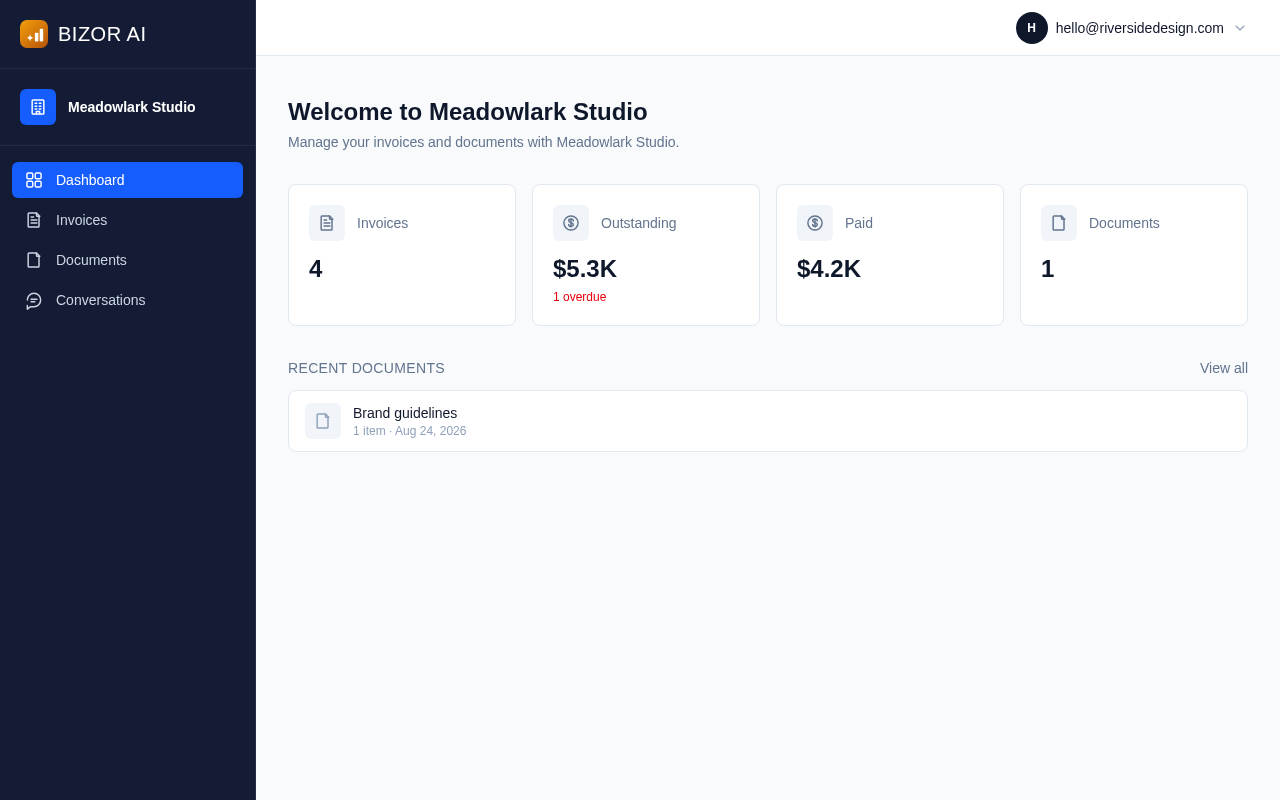
Task: Click View all recent documents link
Action: (x=1224, y=368)
